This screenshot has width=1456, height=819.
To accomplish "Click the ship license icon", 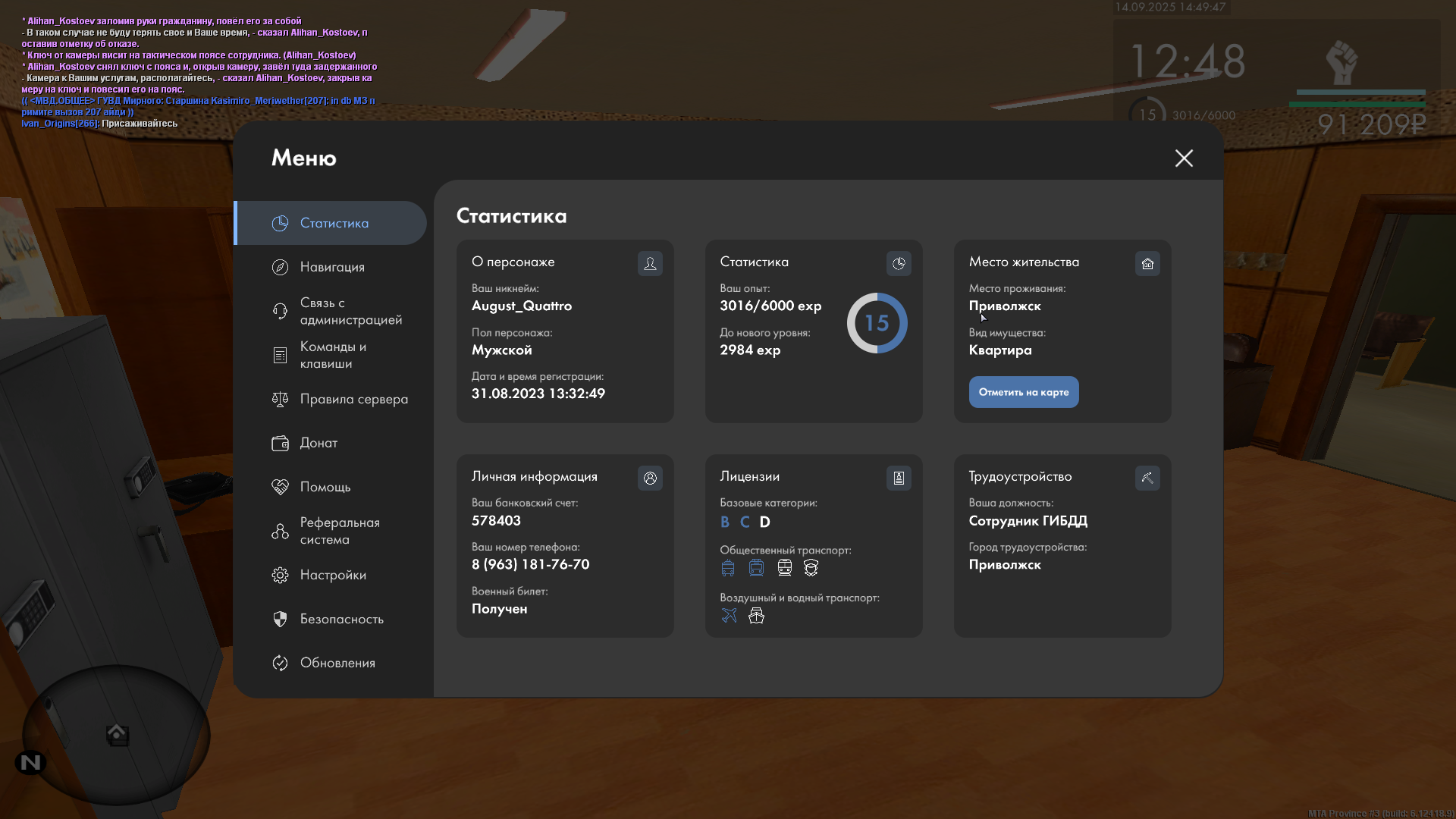I will coord(756,615).
